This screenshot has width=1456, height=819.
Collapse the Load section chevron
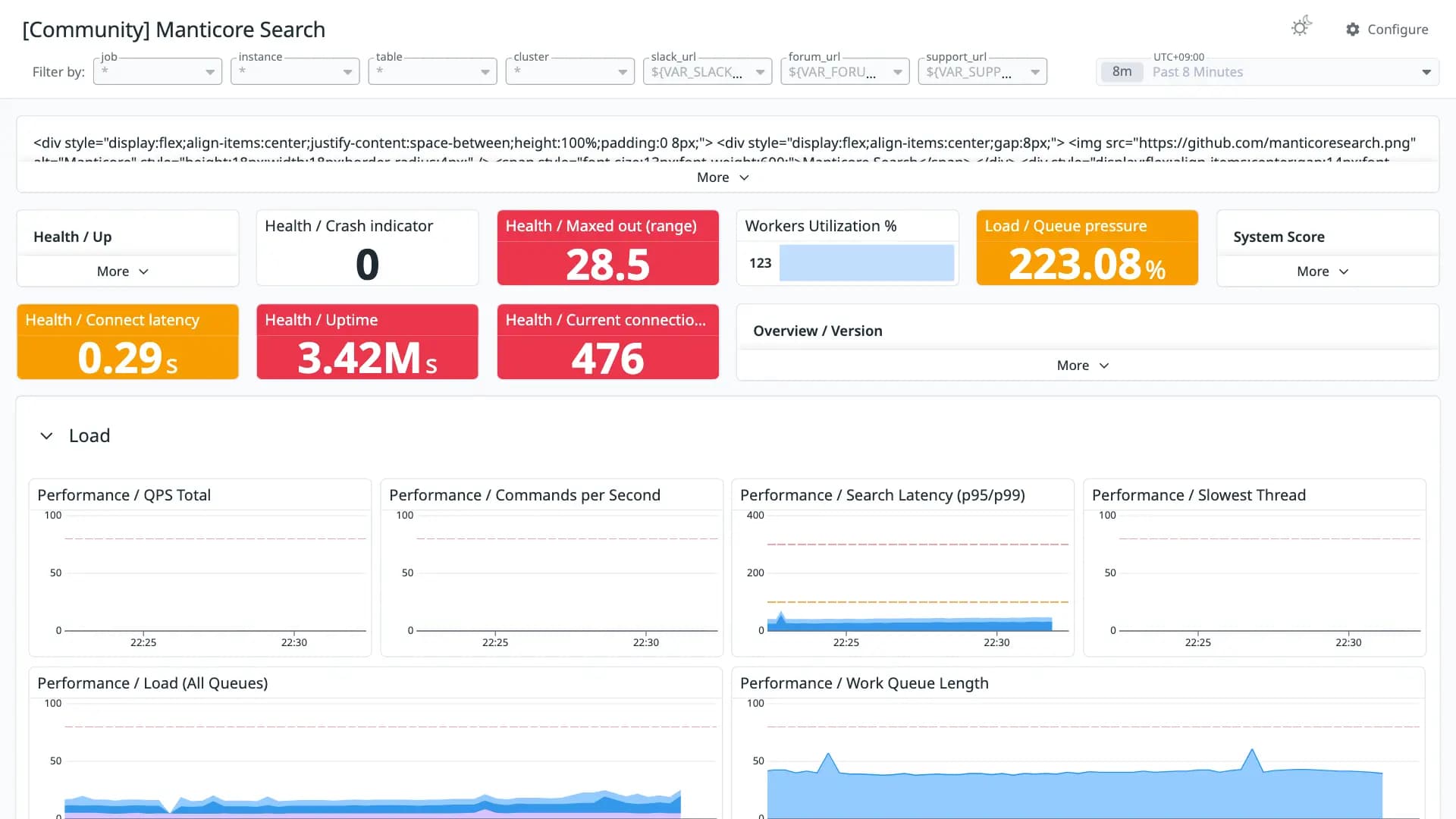46,436
